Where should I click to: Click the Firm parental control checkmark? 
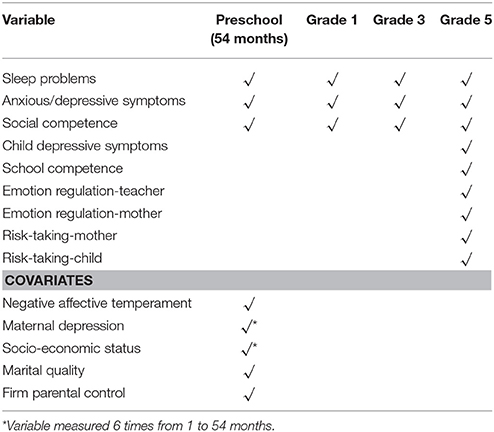(x=249, y=394)
